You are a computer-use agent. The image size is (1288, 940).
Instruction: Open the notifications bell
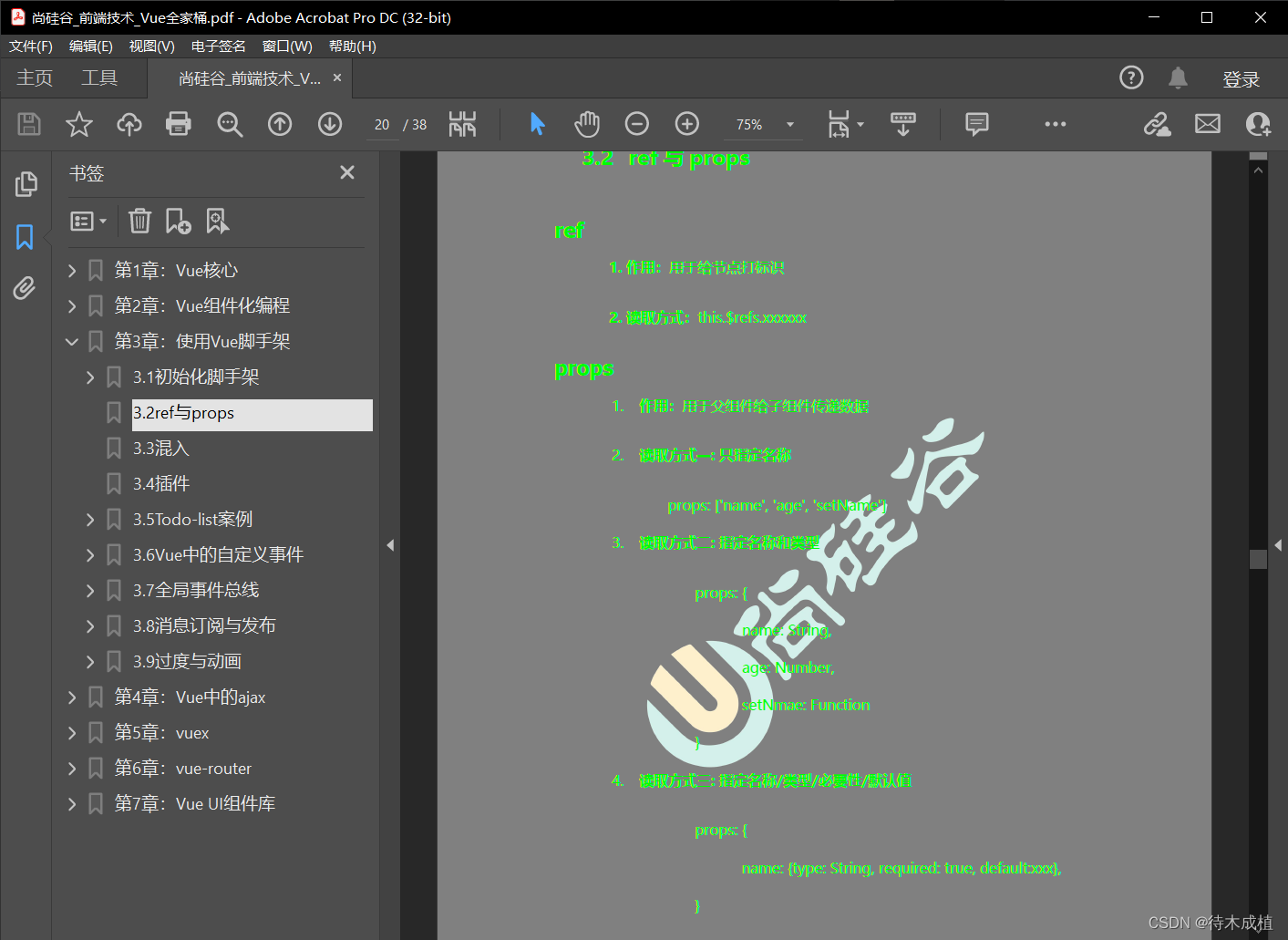click(1179, 78)
